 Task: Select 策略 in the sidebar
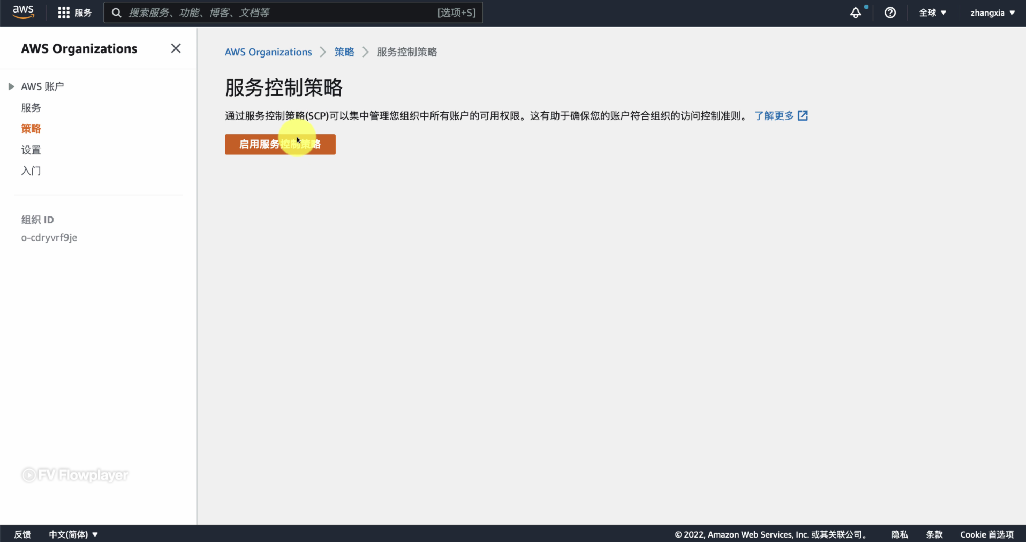coord(31,128)
